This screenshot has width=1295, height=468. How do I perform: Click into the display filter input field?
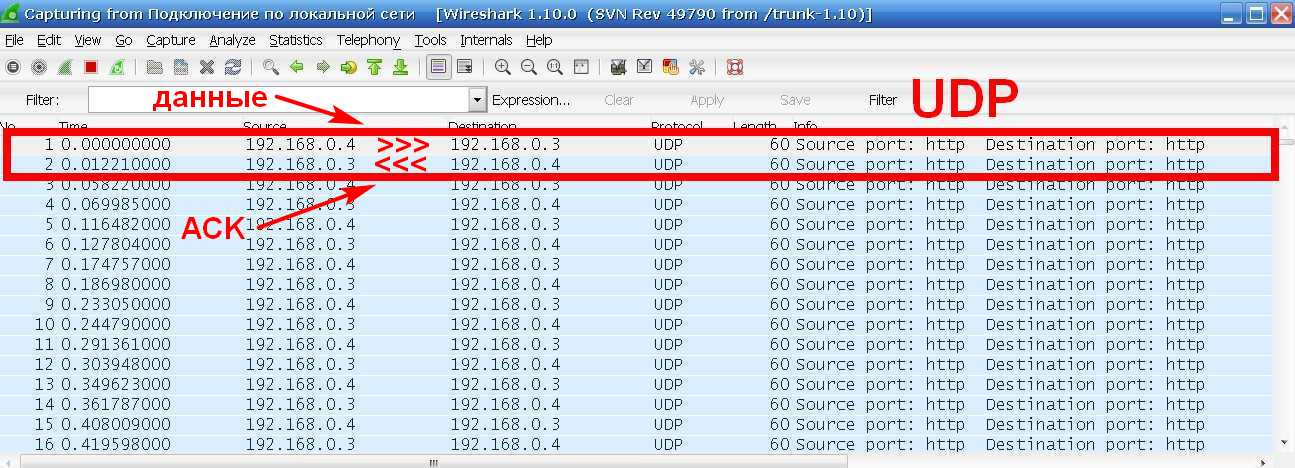click(278, 100)
